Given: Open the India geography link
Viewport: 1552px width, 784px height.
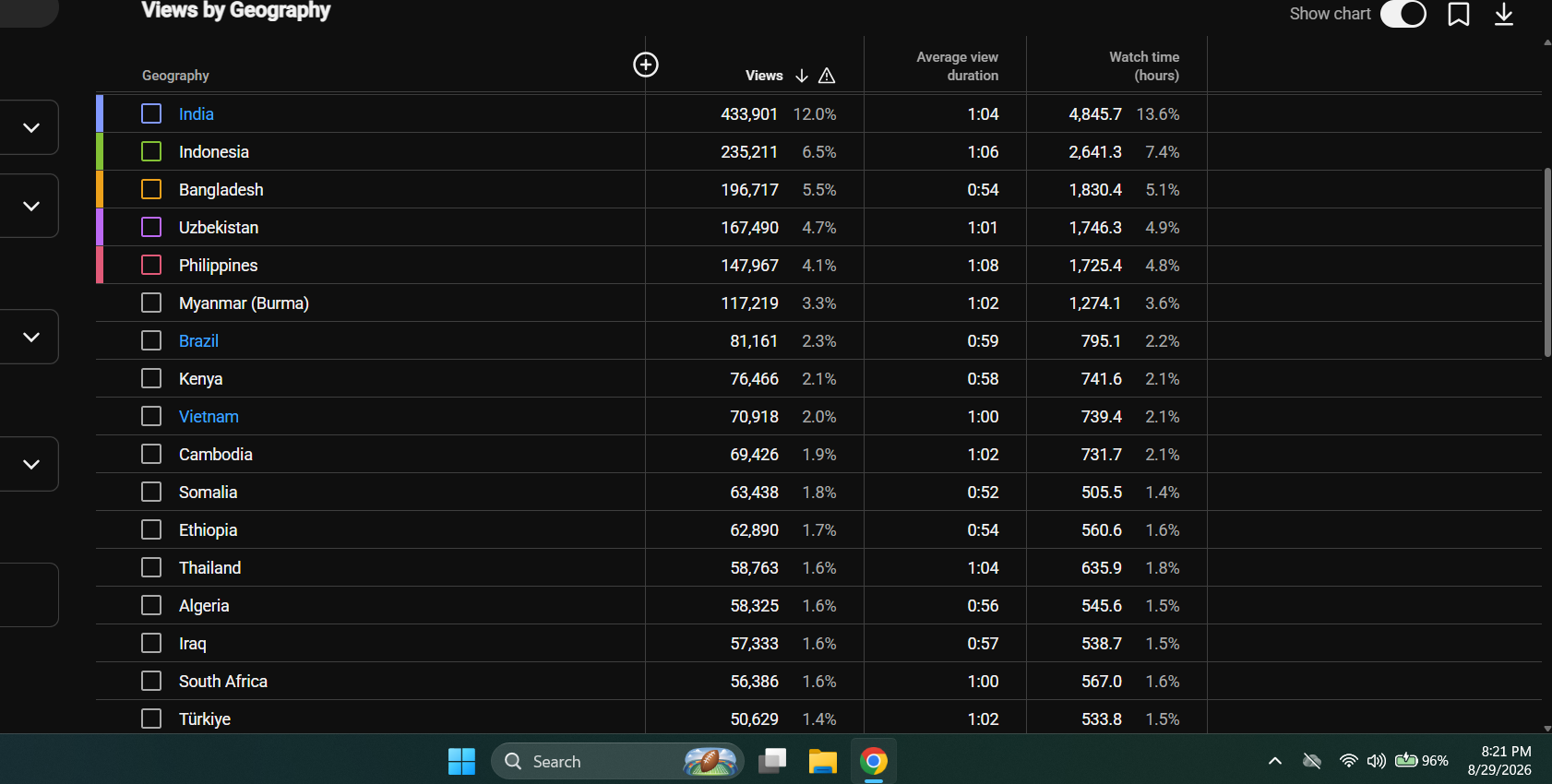Looking at the screenshot, I should click(x=197, y=114).
